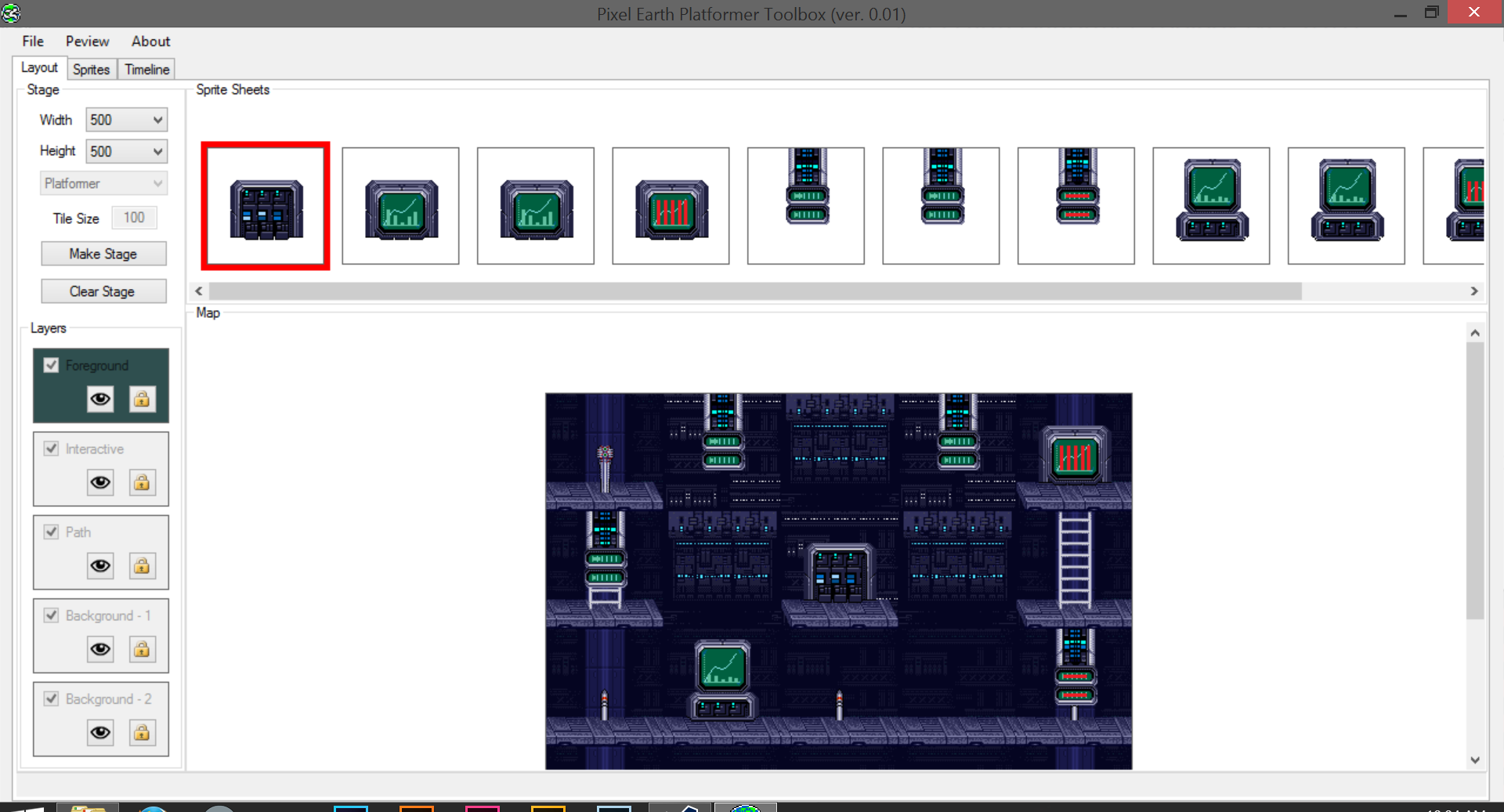
Task: Click the lock icon of Interactive layer
Action: pos(142,482)
